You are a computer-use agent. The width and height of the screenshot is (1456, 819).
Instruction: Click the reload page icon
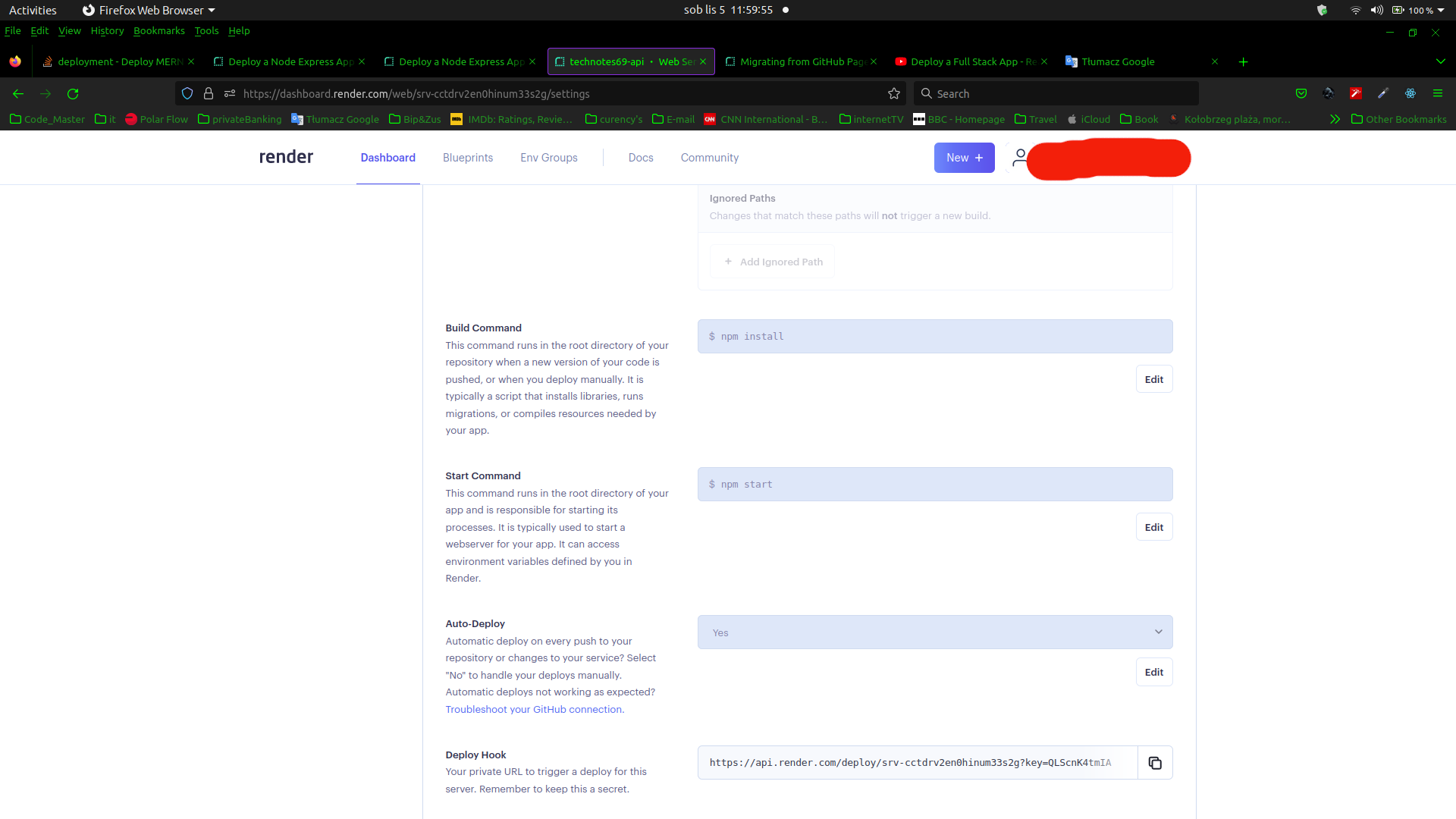click(x=73, y=94)
